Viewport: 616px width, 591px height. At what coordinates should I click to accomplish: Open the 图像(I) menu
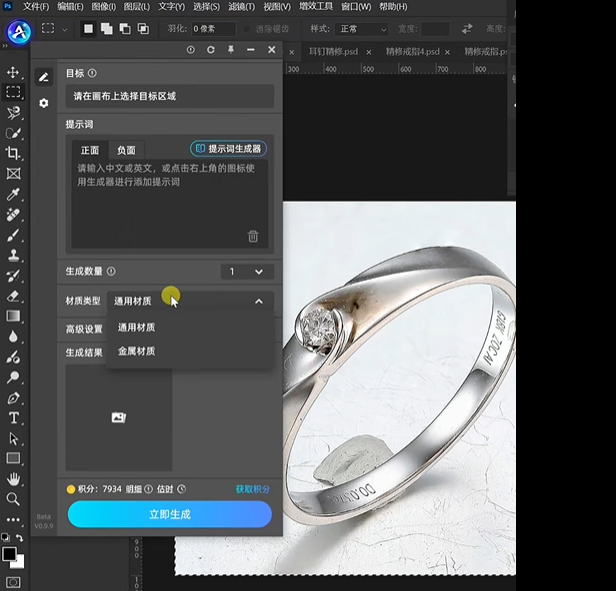pyautogui.click(x=104, y=7)
